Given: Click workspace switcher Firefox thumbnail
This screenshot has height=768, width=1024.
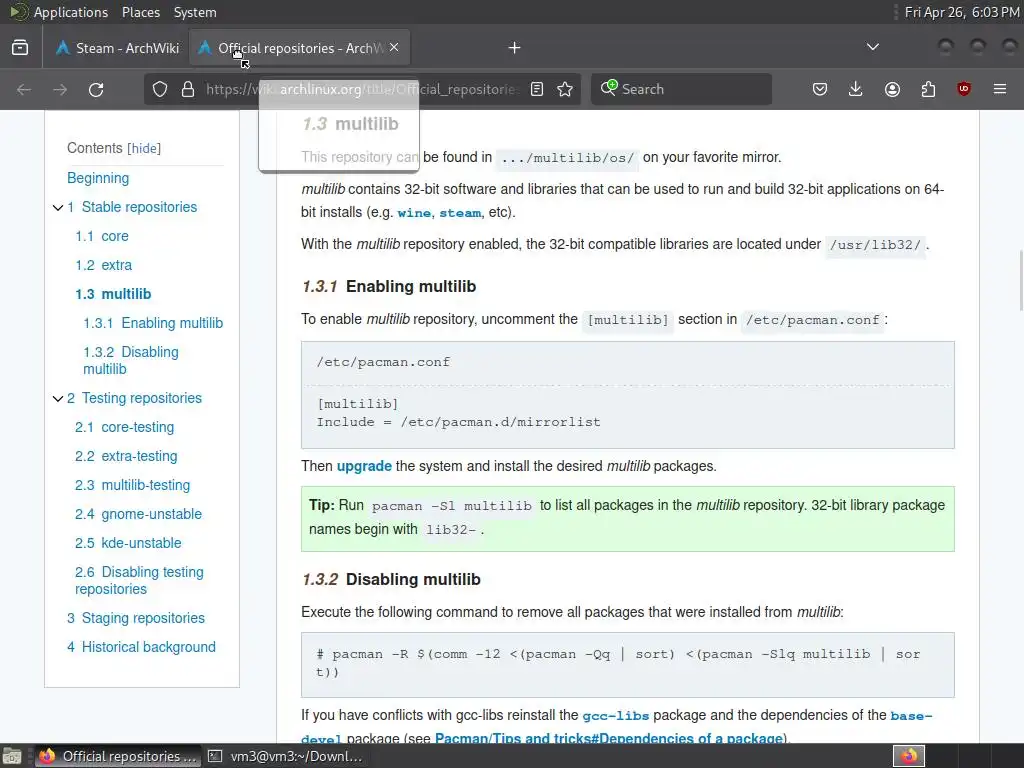Looking at the screenshot, I should tap(908, 756).
